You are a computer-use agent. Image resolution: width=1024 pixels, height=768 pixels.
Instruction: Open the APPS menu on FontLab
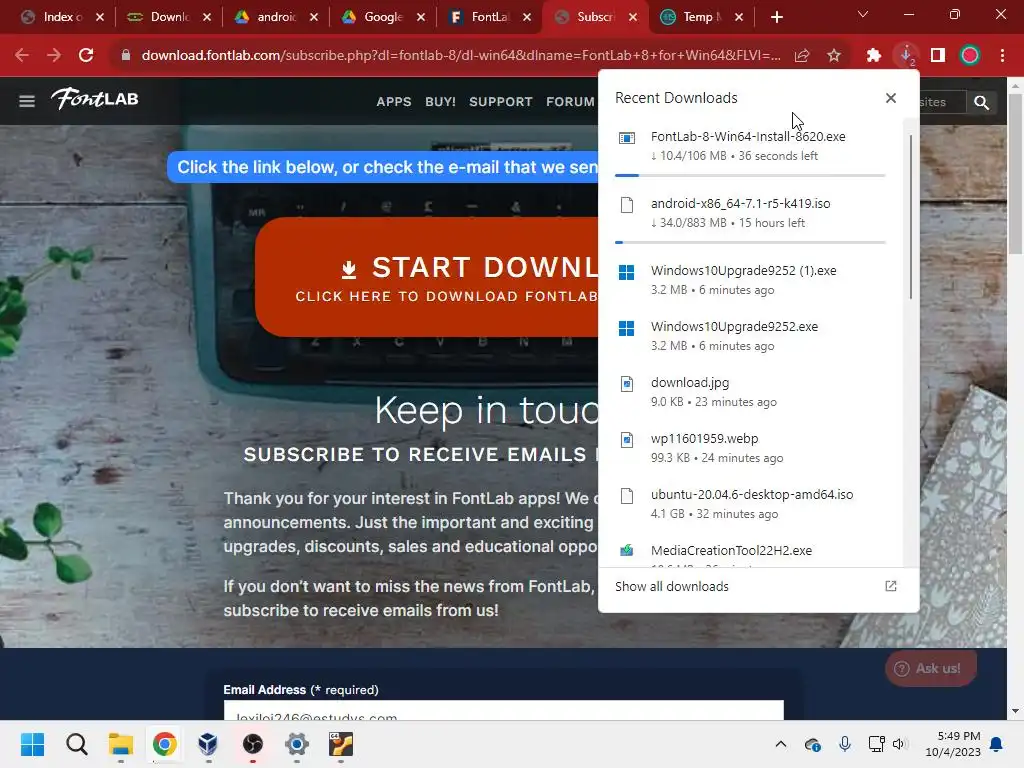coord(394,102)
